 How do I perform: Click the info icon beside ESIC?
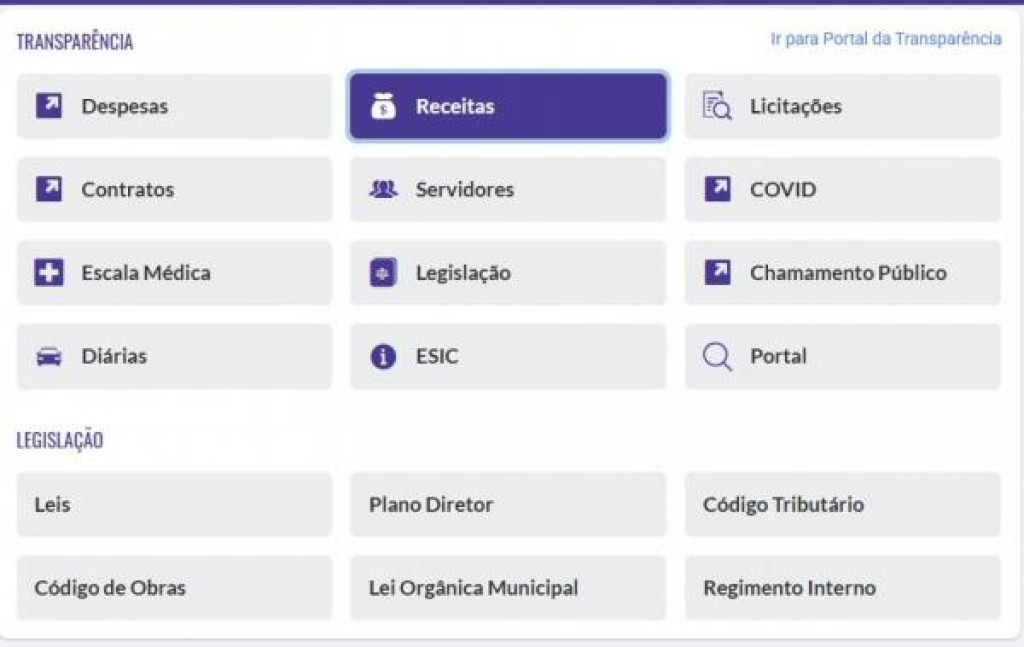[x=383, y=357]
